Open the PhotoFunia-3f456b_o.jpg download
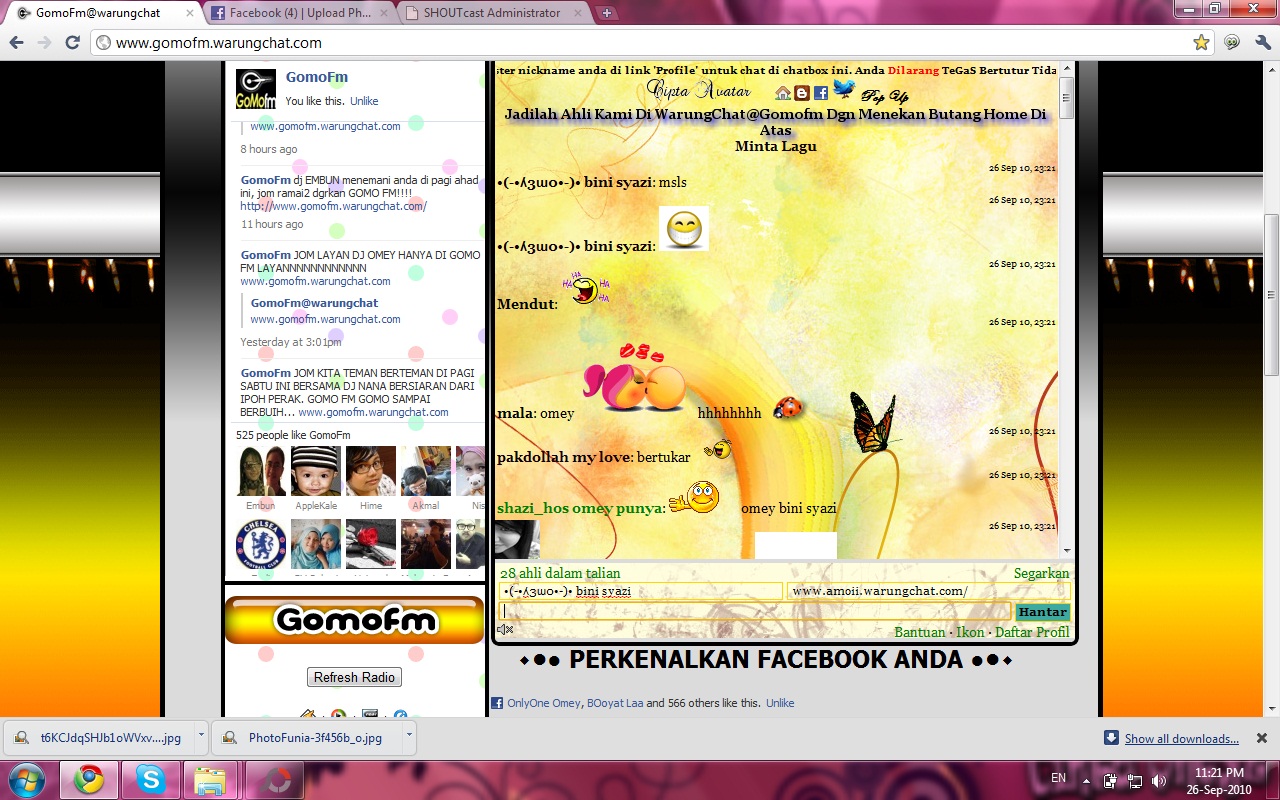Screen dimensions: 1280x800 pyautogui.click(x=305, y=738)
